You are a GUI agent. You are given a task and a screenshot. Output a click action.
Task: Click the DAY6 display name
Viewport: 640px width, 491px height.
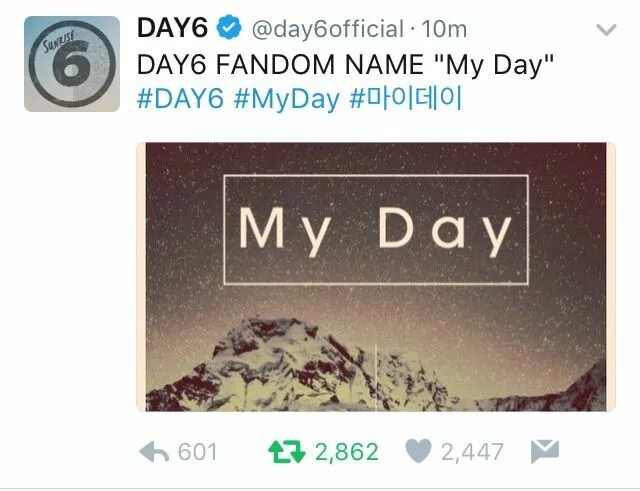[173, 28]
